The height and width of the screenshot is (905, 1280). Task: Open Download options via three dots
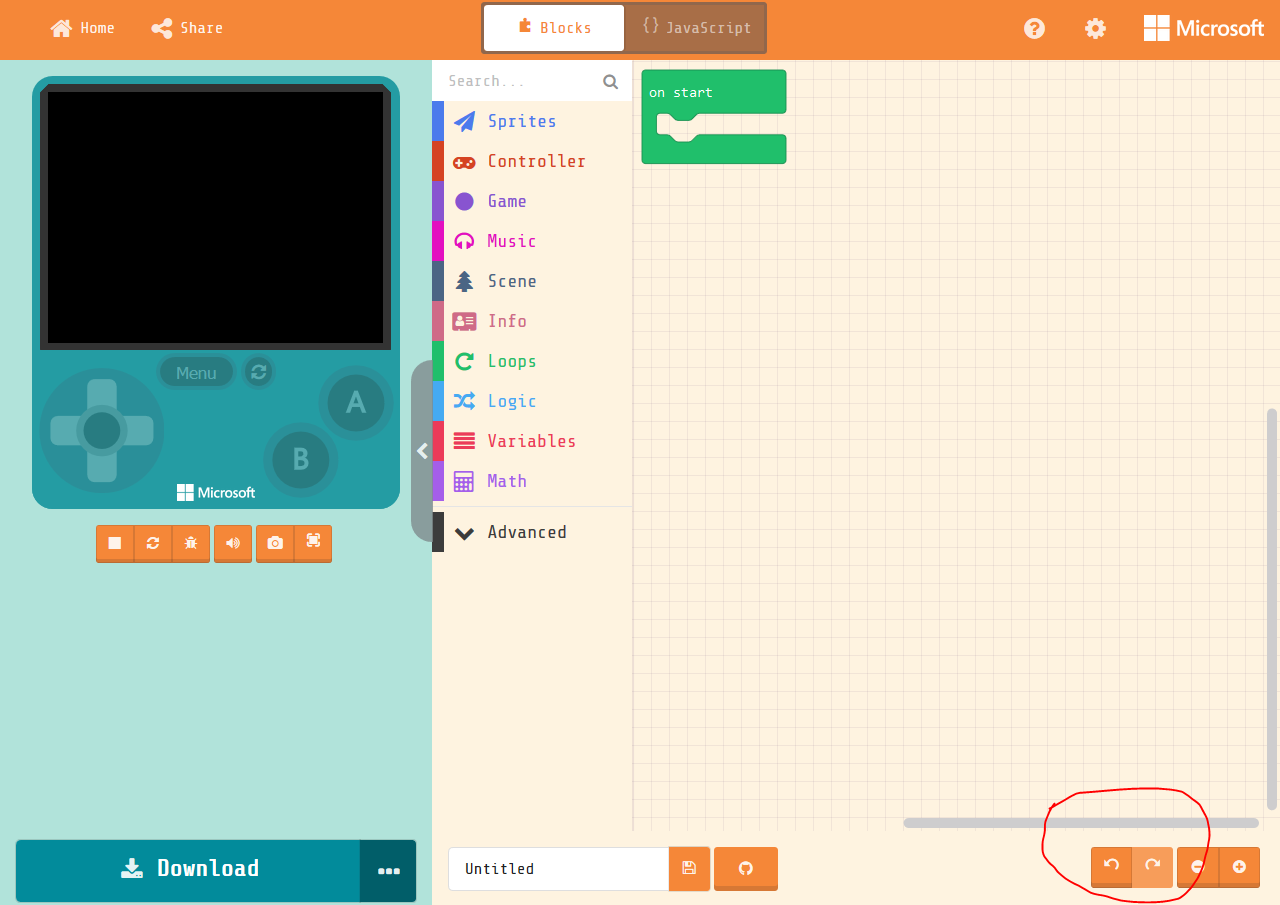(389, 871)
